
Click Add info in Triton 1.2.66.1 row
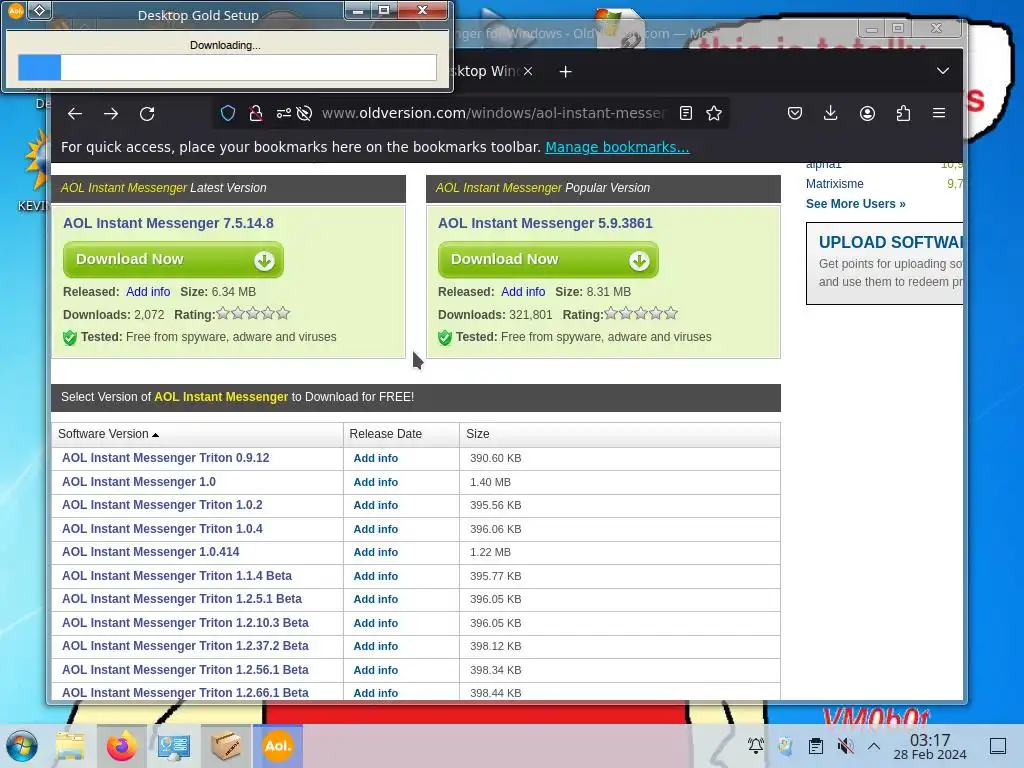coord(376,694)
